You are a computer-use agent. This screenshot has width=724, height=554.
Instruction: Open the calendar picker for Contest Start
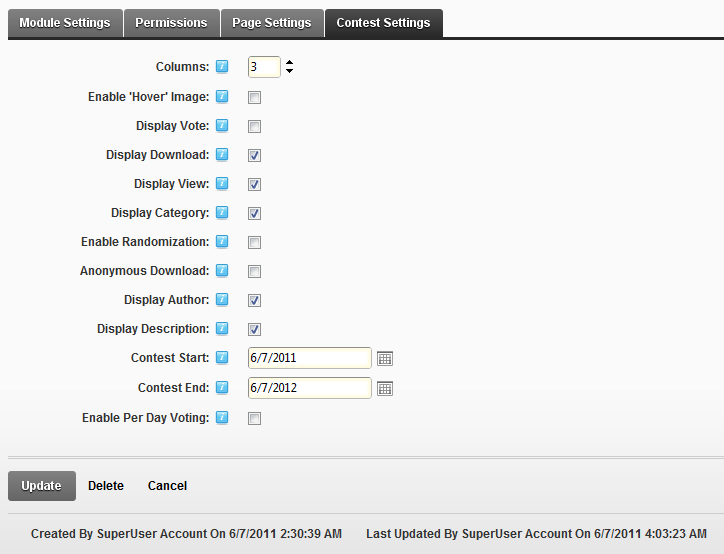[x=385, y=359]
